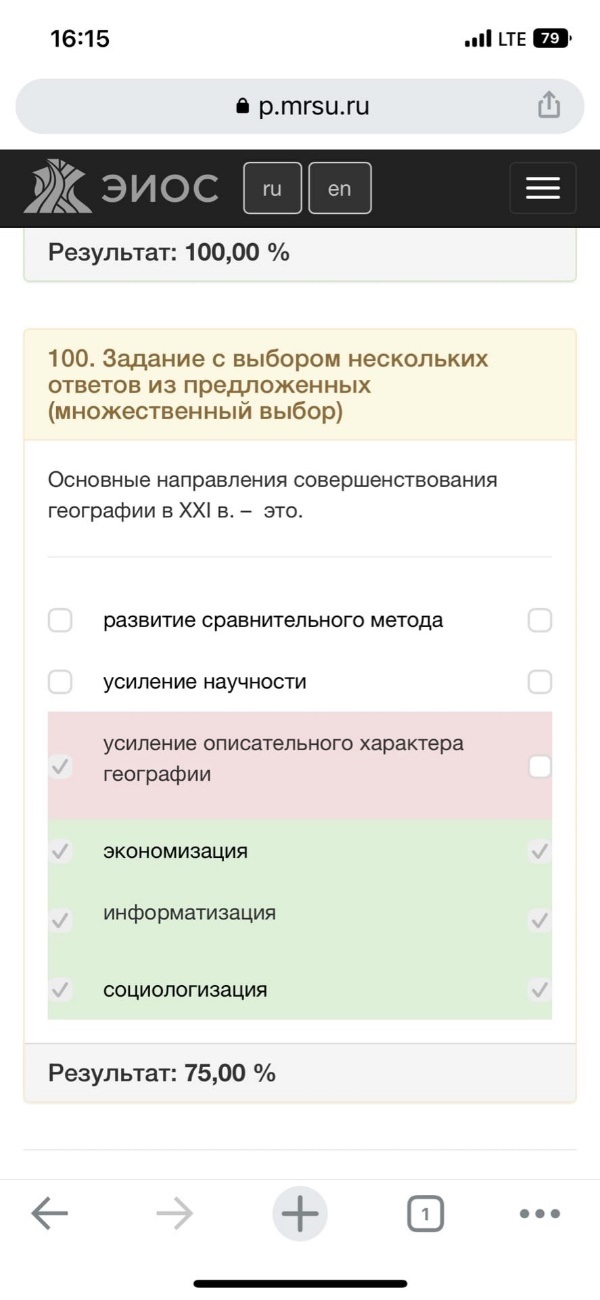Open the tab switcher showing 1 tab
The image size is (600, 1300).
(425, 1214)
